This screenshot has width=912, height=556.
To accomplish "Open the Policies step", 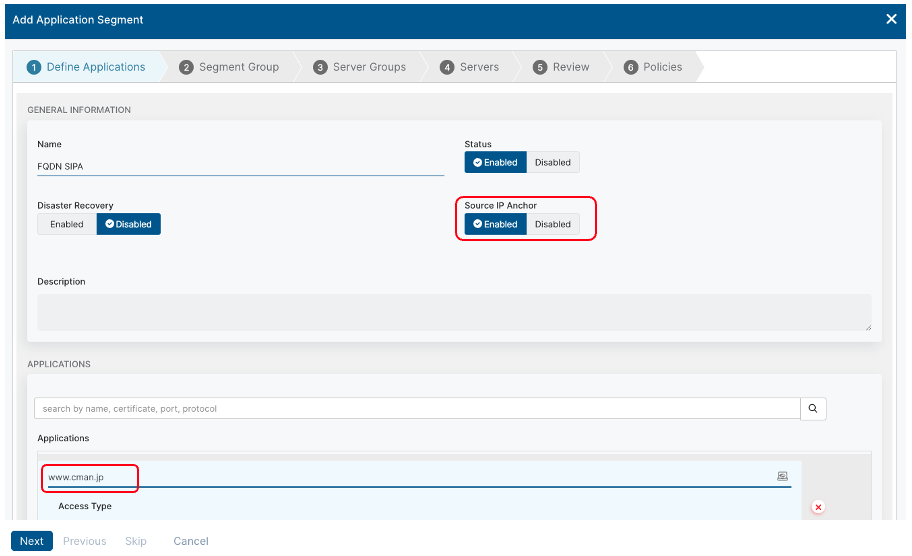I will [x=653, y=67].
